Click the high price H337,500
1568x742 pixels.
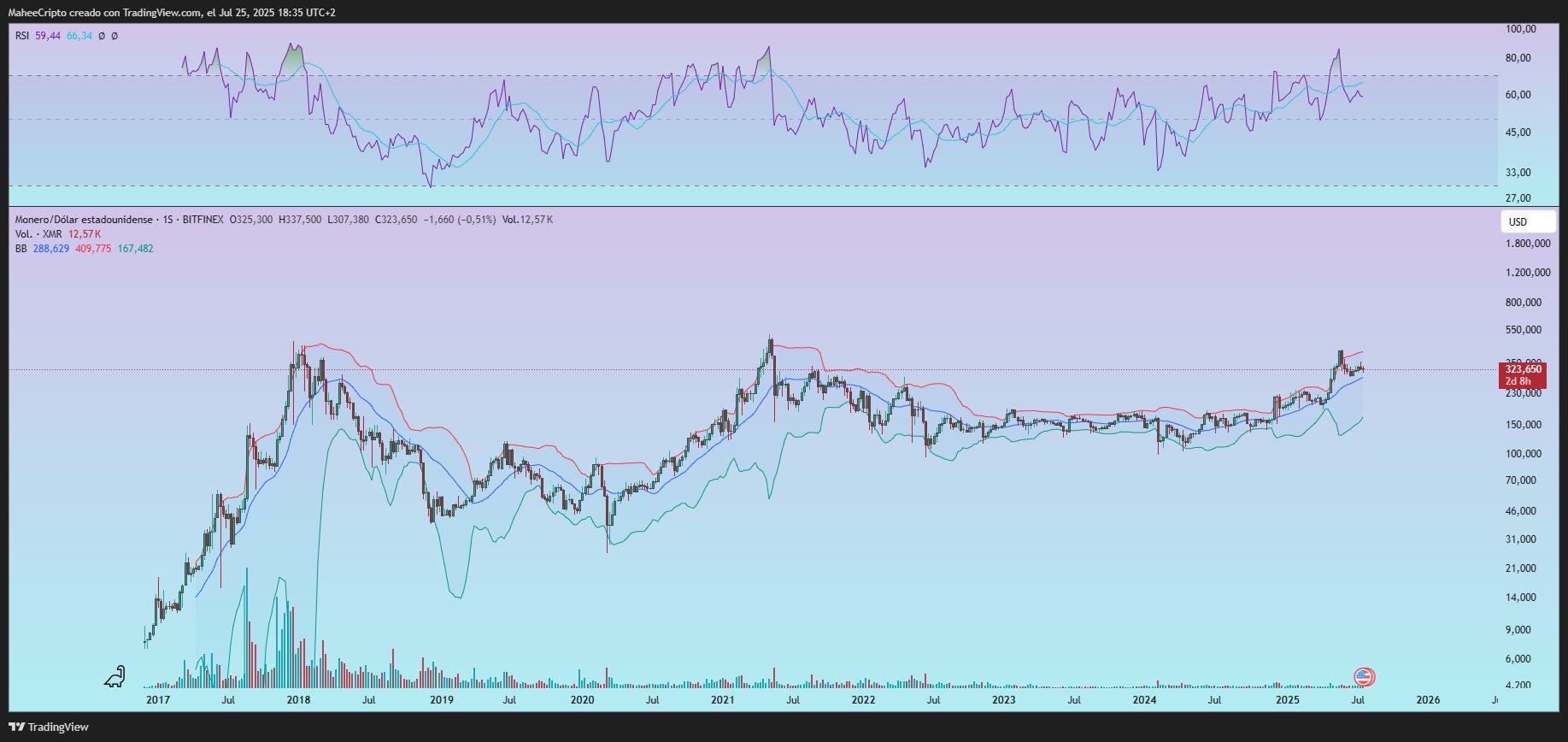point(300,220)
